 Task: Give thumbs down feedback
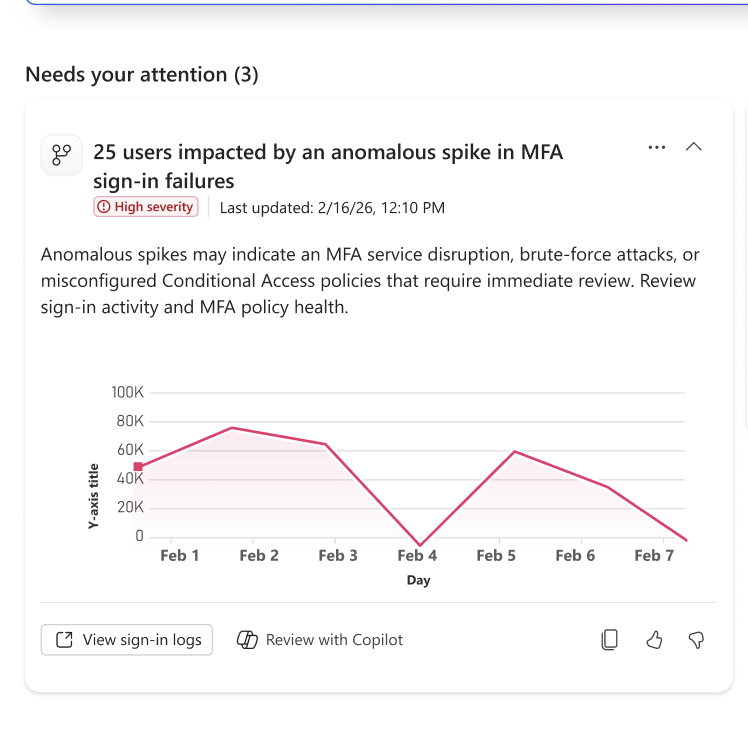coord(696,640)
